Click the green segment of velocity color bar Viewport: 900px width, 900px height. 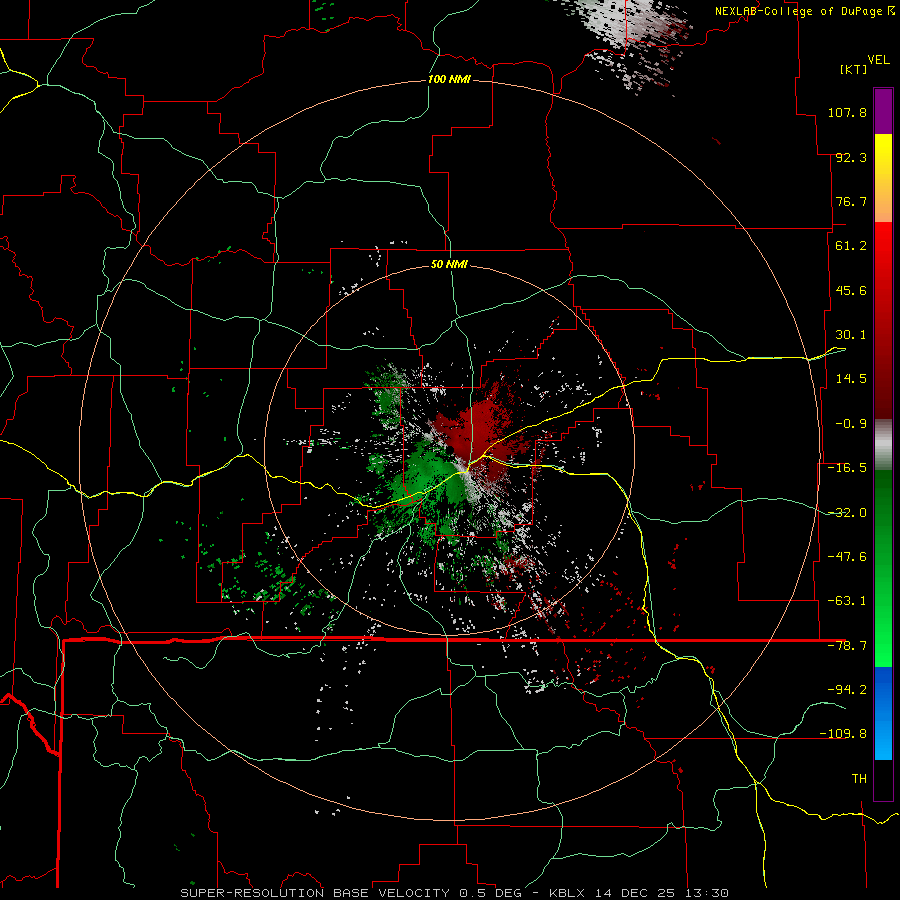883,568
